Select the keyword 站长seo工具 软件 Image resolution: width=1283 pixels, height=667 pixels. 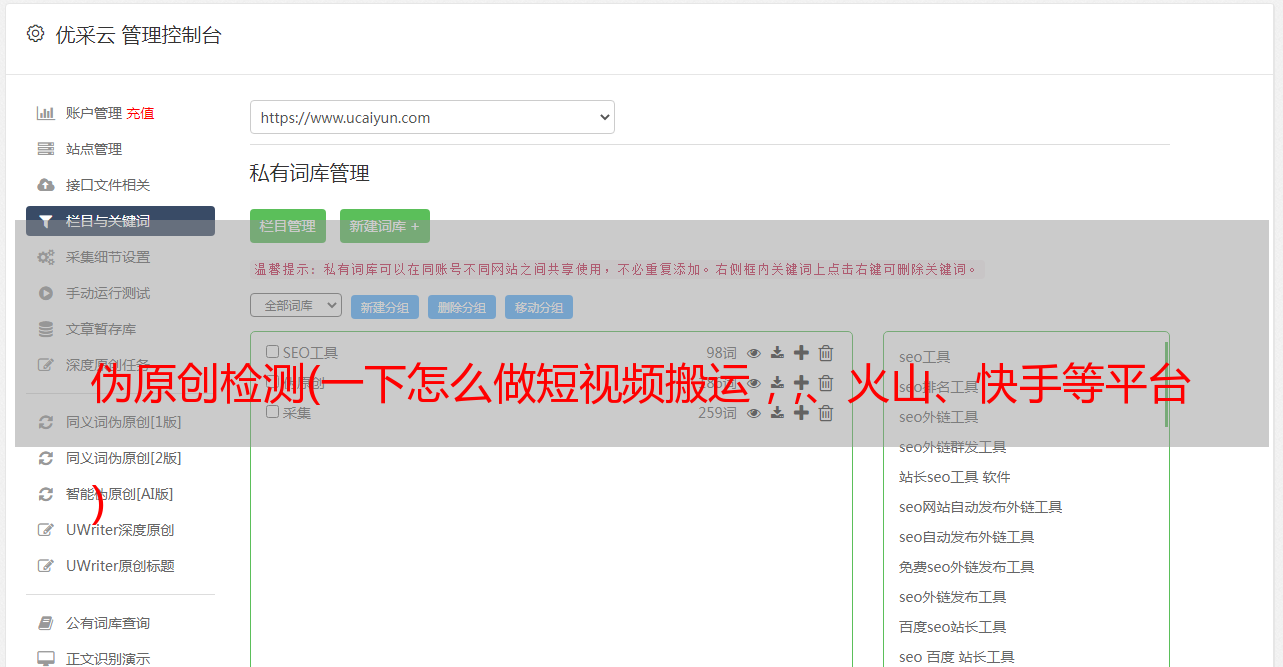[955, 477]
